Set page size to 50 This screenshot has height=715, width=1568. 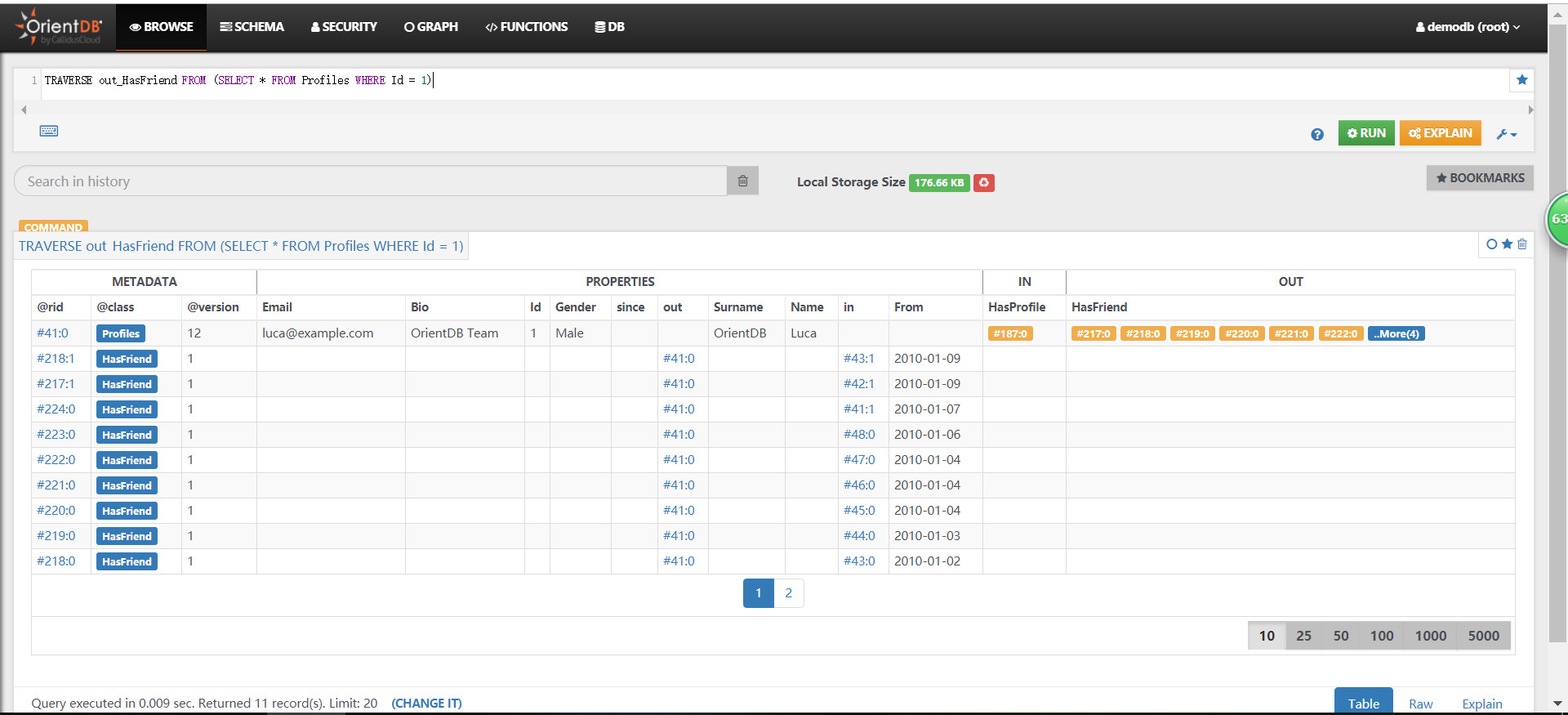1341,636
